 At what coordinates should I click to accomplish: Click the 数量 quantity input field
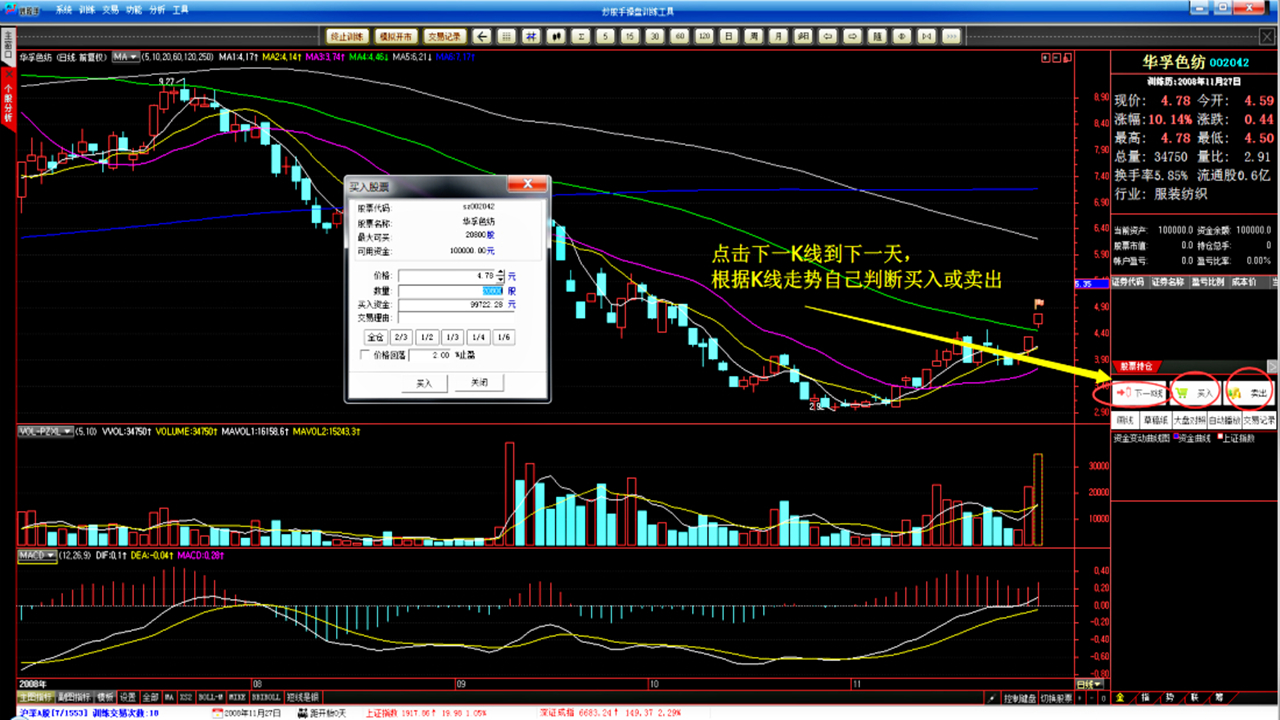point(450,291)
